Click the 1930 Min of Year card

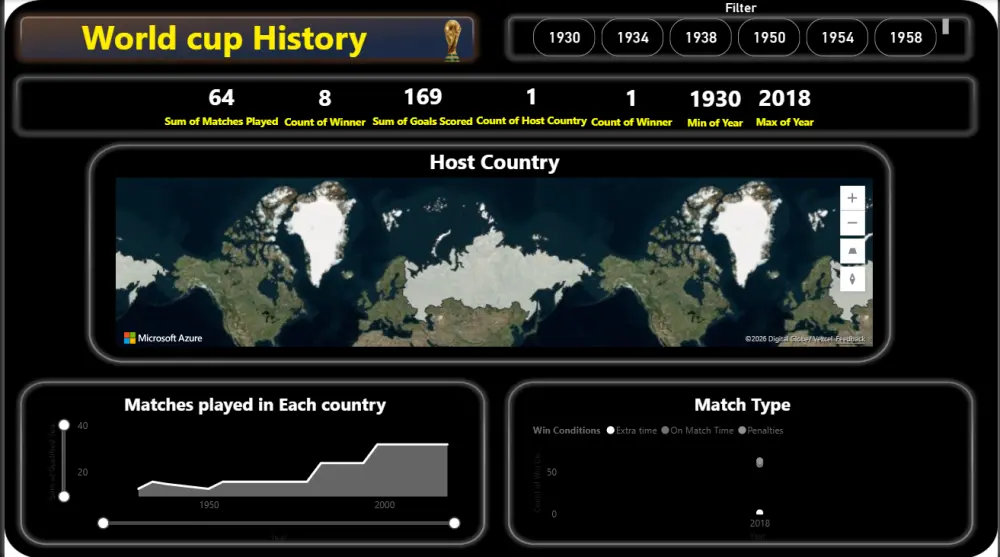tap(715, 108)
